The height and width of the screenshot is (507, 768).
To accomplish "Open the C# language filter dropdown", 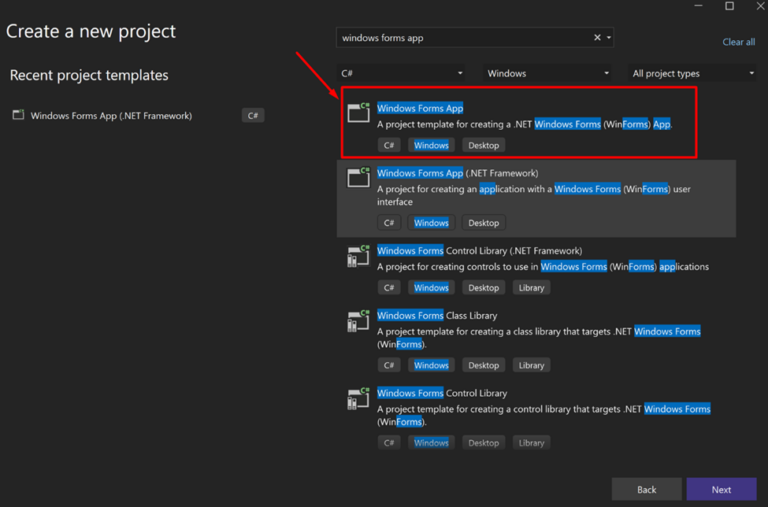I will point(402,73).
